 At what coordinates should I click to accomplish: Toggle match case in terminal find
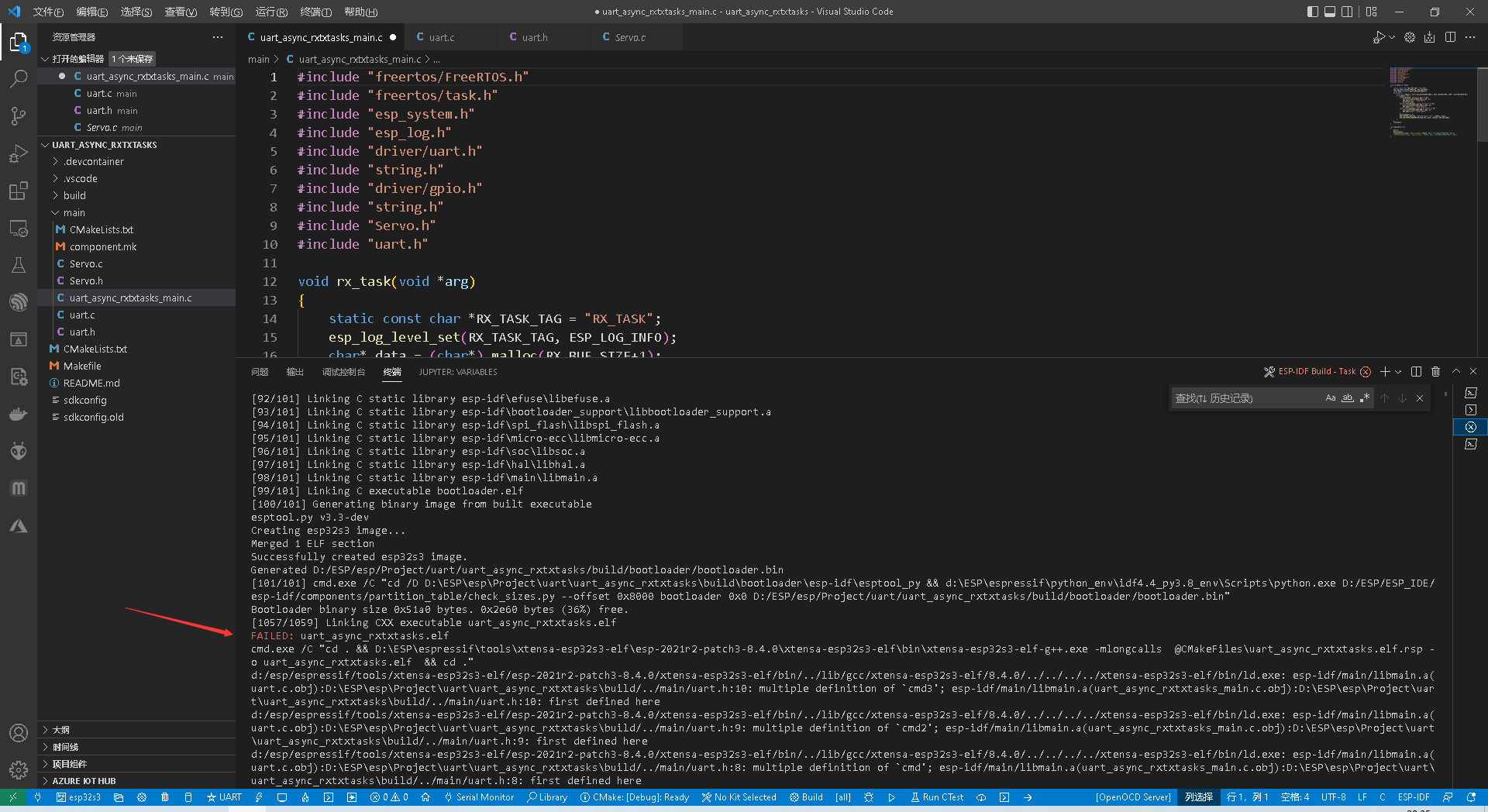pos(1331,398)
